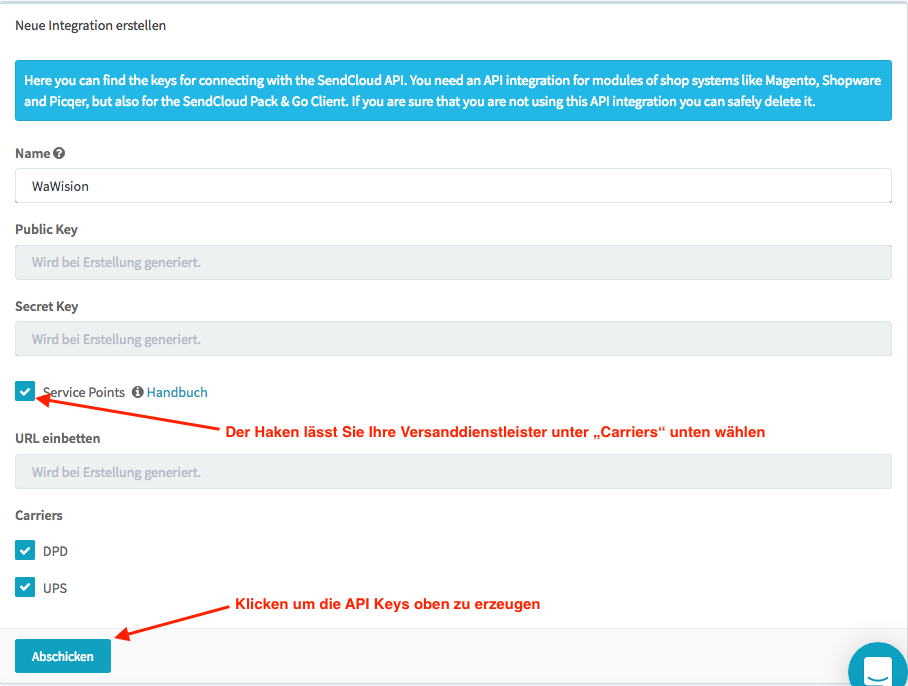Viewport: 908px width, 686px height.
Task: Click the UPS label text
Action: (56, 588)
